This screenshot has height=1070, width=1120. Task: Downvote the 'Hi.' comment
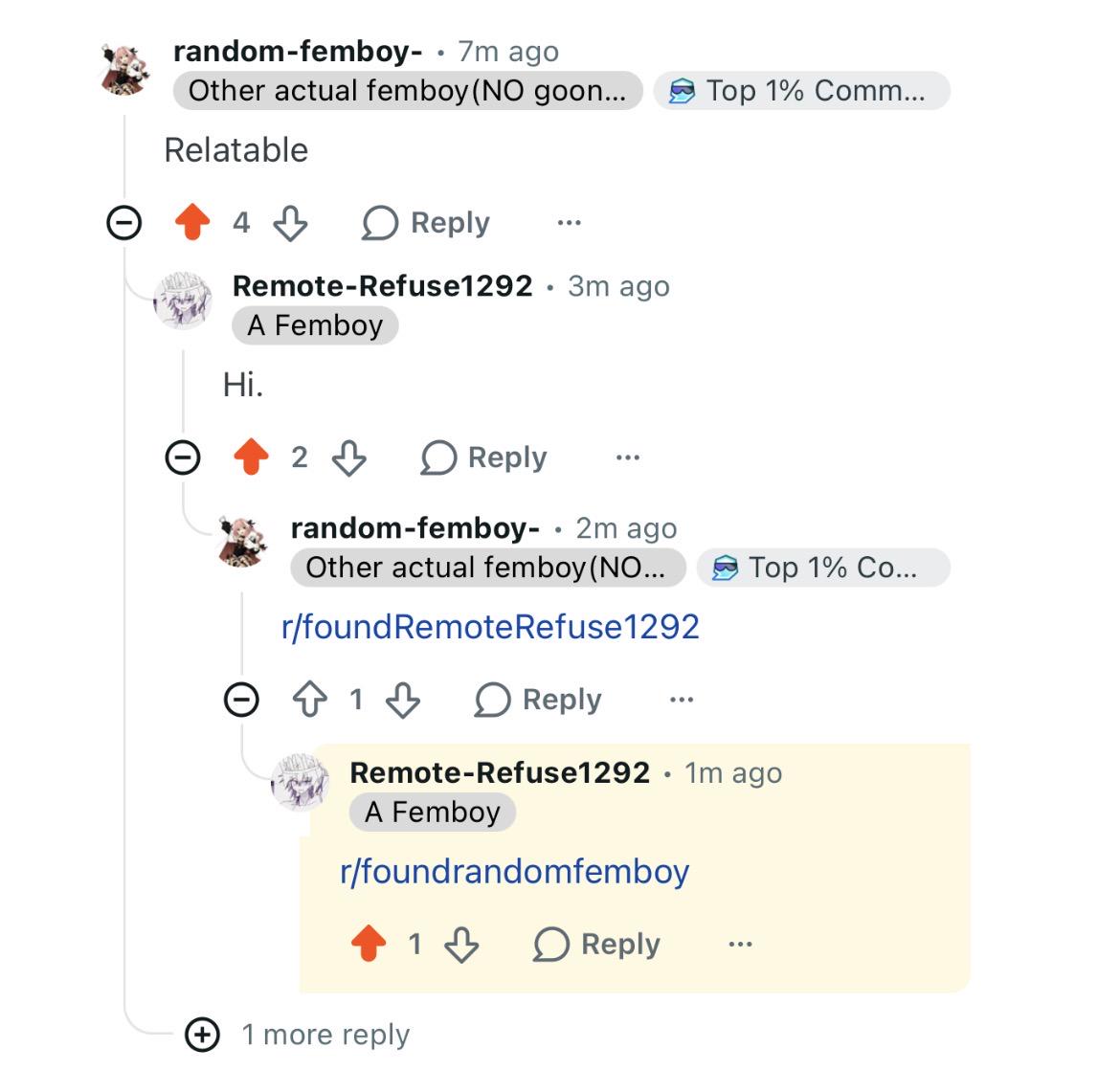point(349,457)
